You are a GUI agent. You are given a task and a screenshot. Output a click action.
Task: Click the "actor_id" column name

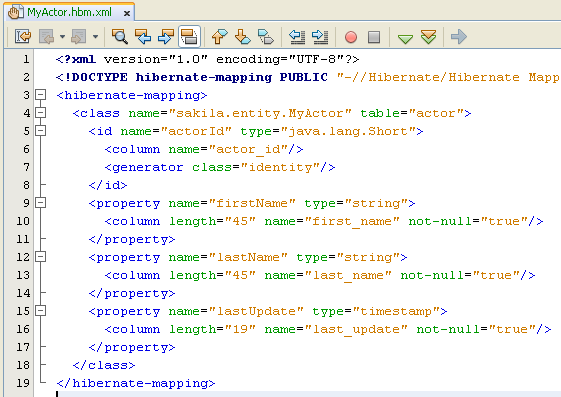click(248, 149)
